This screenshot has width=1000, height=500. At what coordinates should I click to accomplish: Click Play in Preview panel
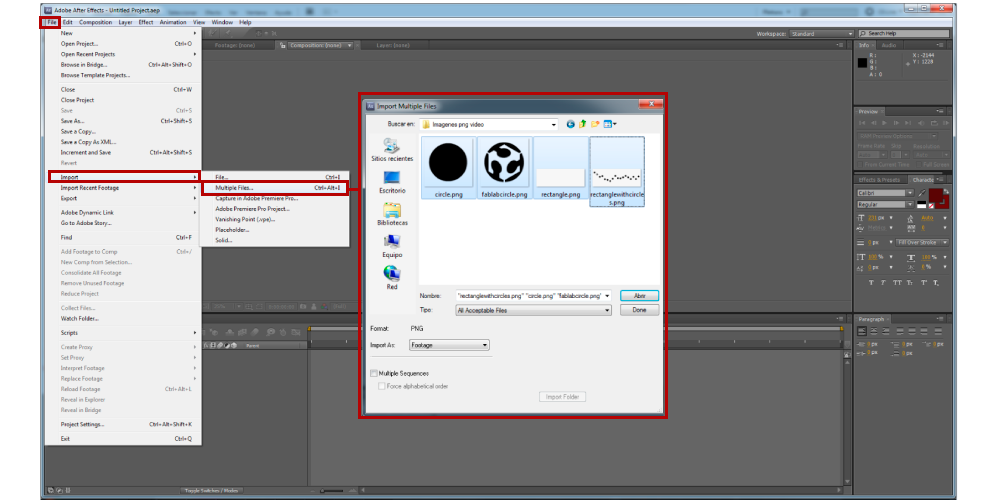click(885, 123)
